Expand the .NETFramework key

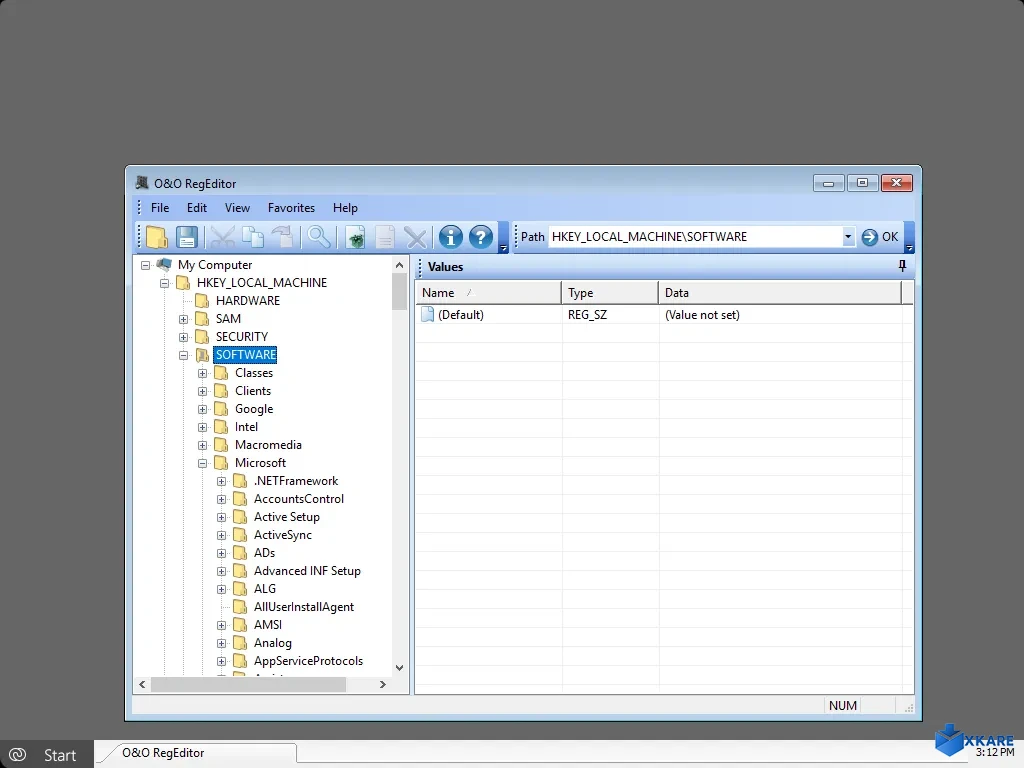[x=221, y=481]
